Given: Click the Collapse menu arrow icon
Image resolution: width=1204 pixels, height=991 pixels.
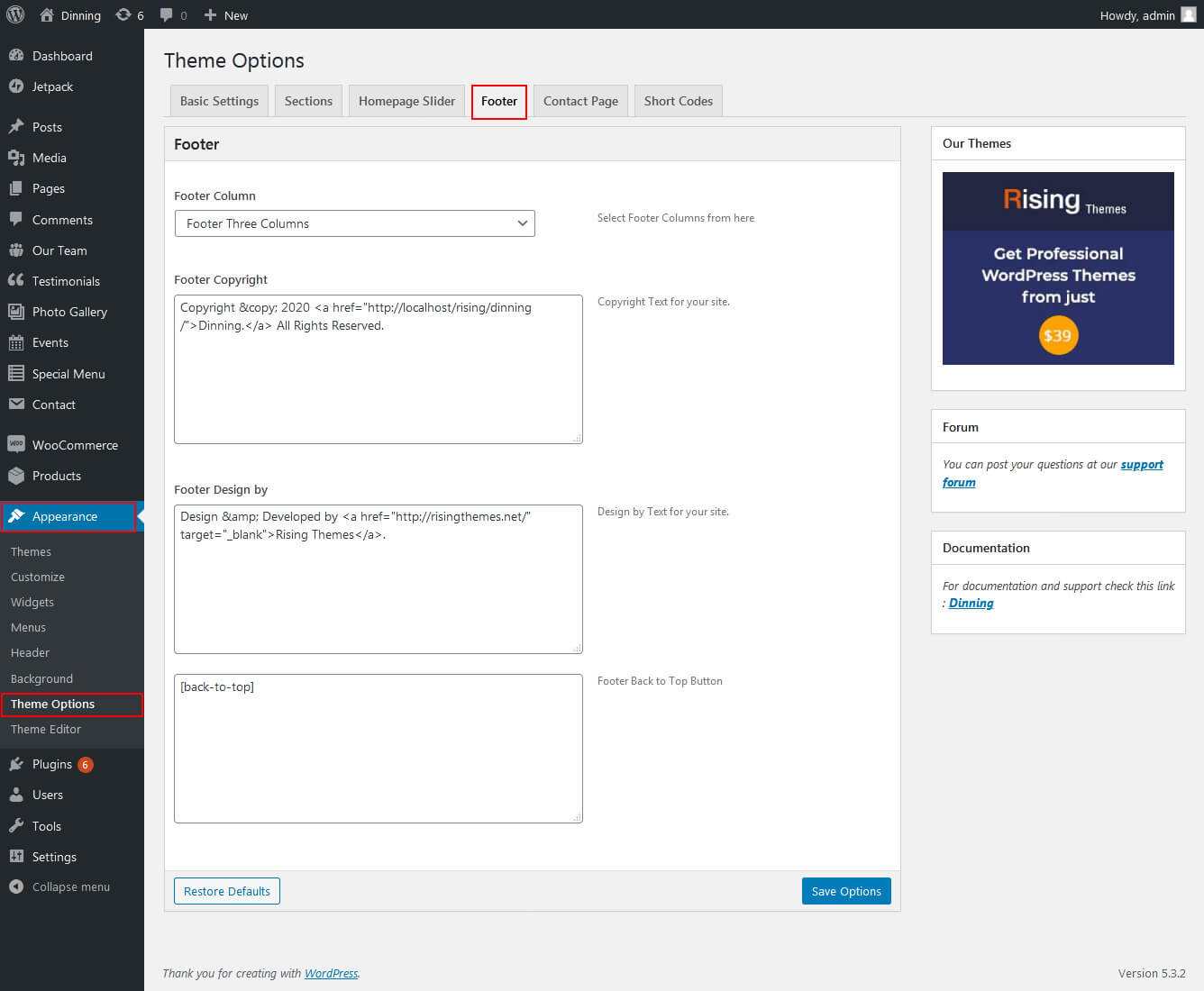Looking at the screenshot, I should click(16, 886).
